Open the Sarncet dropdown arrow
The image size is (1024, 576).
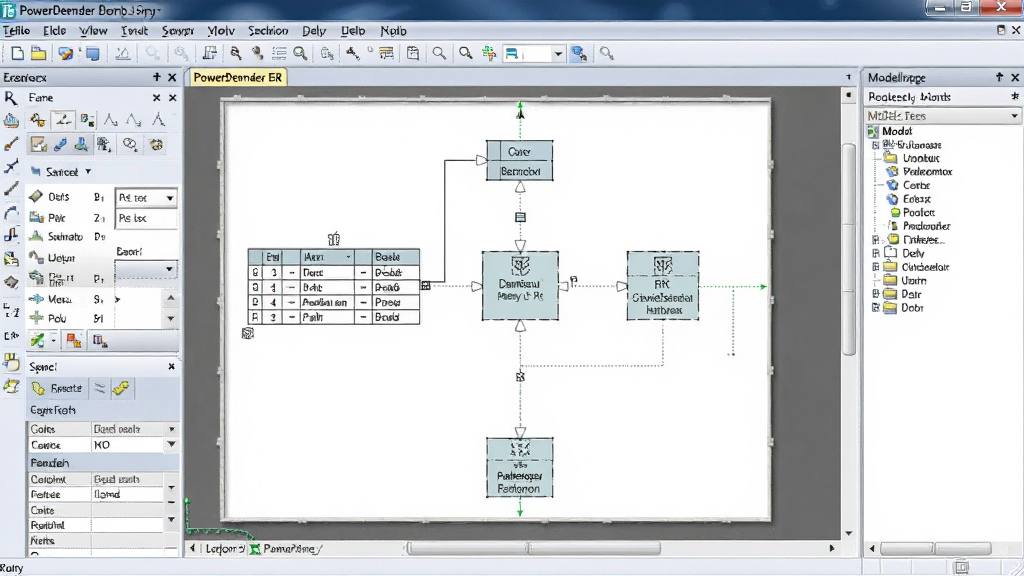88,172
